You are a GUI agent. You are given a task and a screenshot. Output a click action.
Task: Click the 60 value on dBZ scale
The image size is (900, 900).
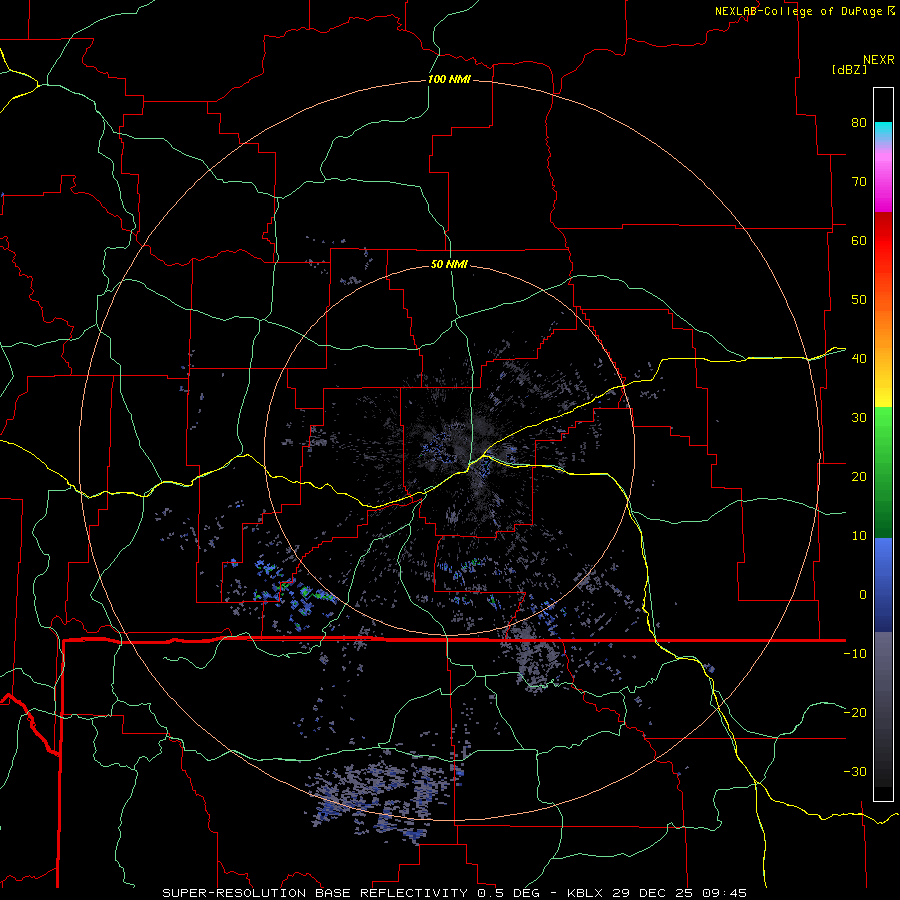coord(859,241)
